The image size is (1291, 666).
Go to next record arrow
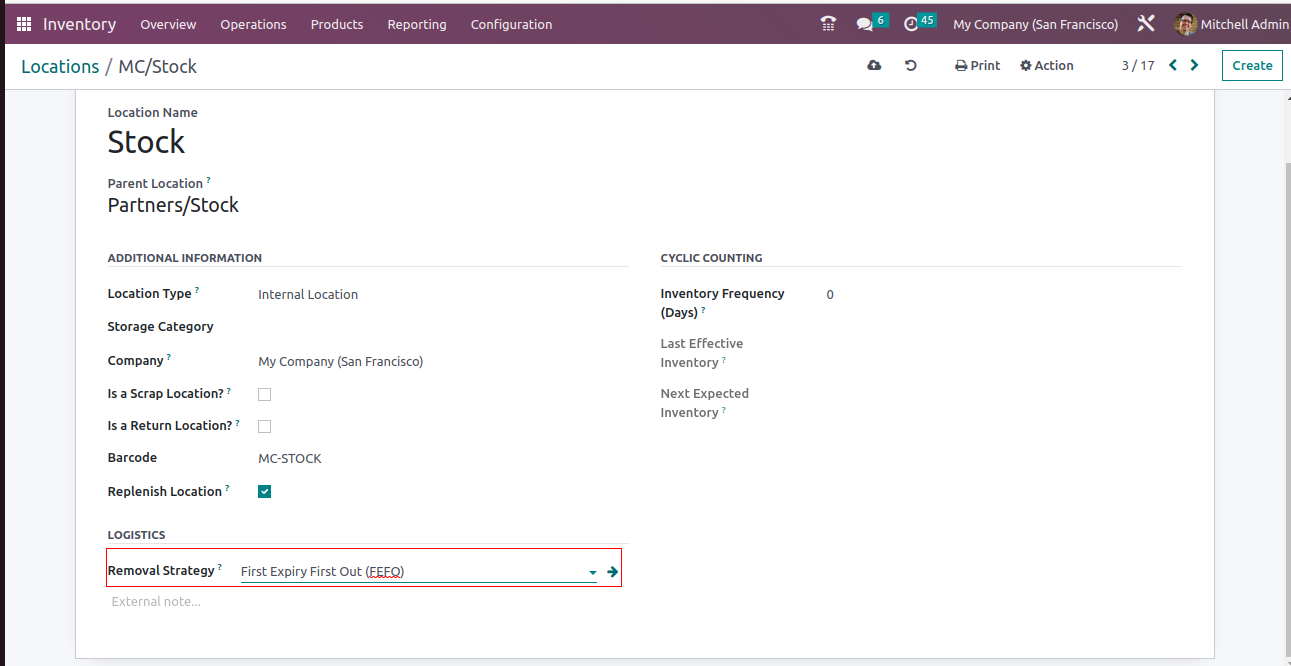pyautogui.click(x=1194, y=66)
